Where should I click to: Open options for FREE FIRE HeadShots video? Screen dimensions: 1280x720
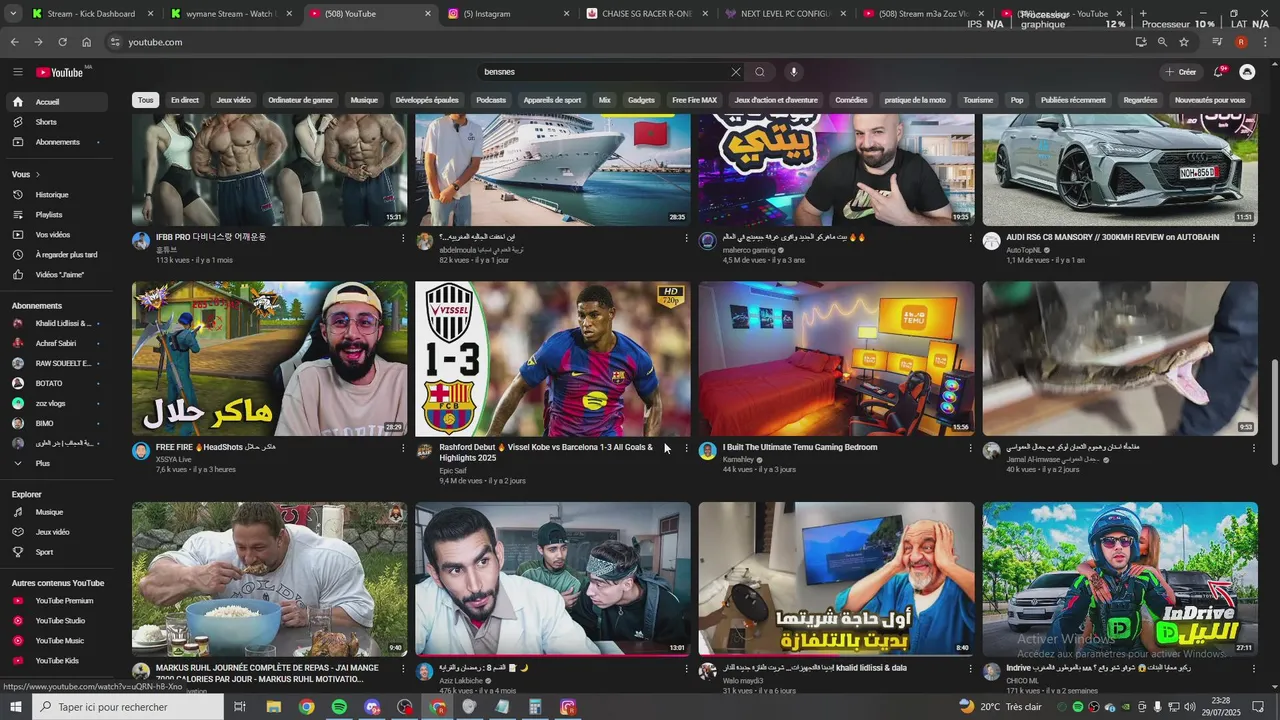403,449
